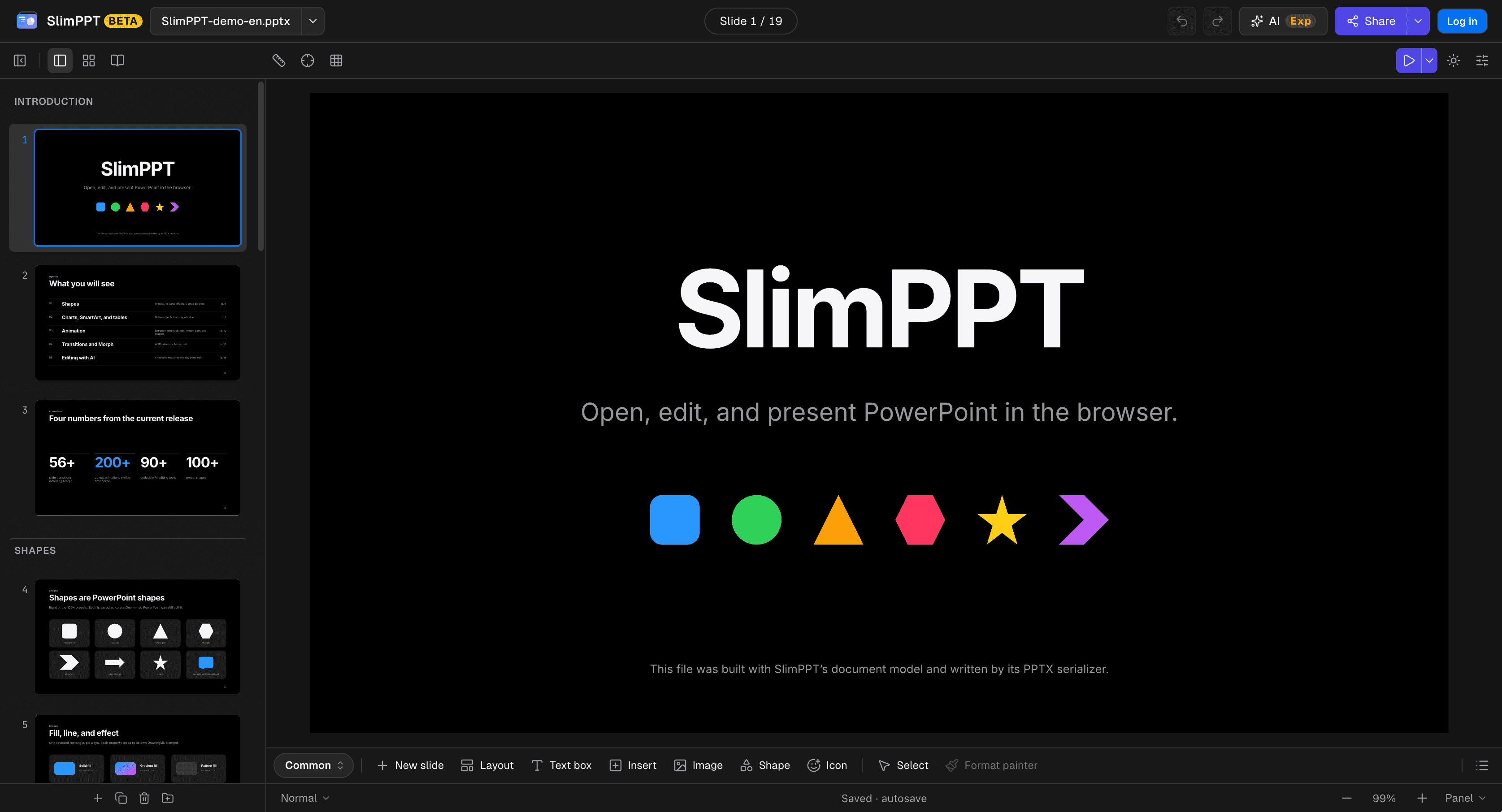
Task: Open the Common toolbar selector
Action: click(314, 765)
